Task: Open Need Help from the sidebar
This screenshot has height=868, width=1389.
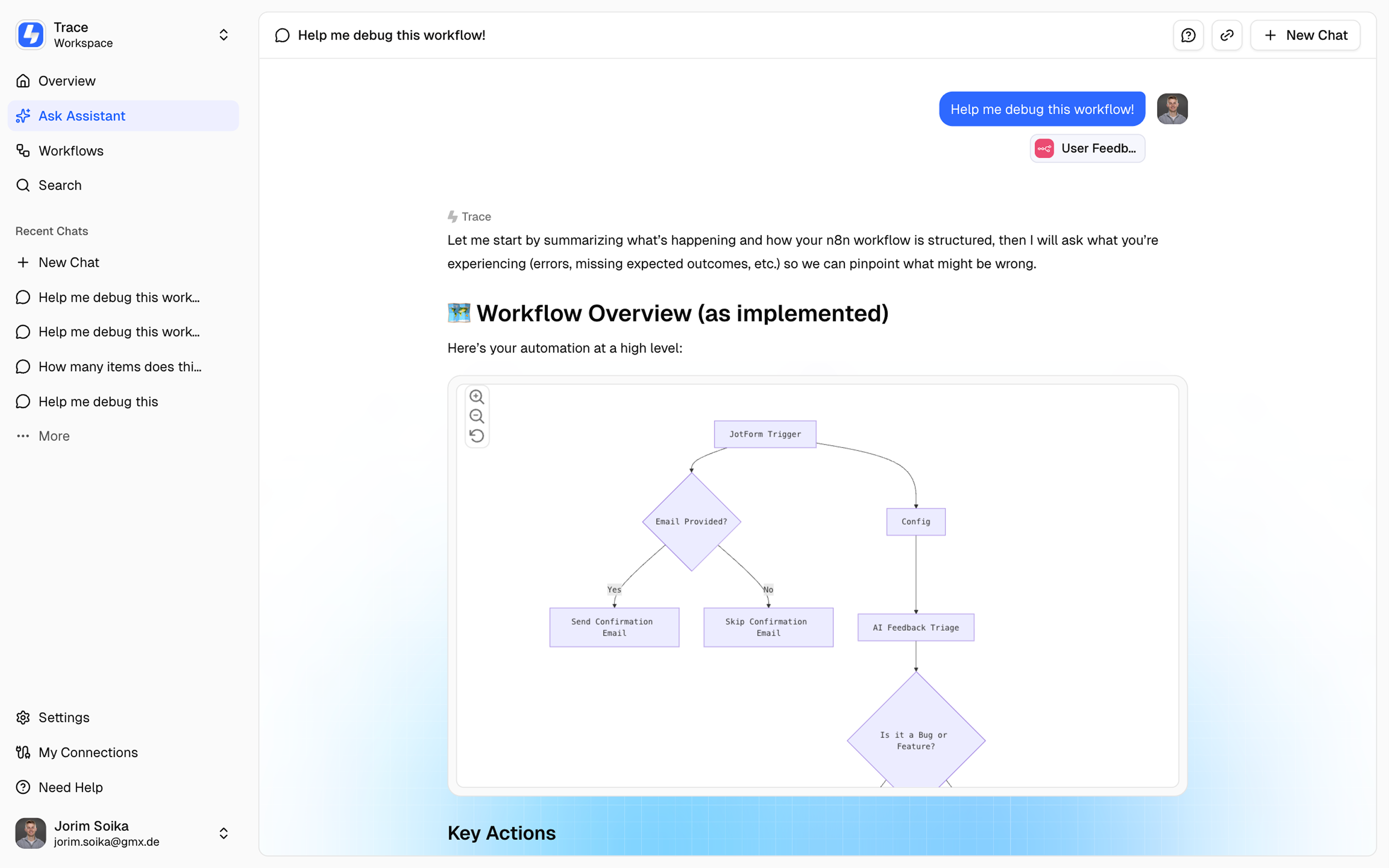Action: (x=70, y=787)
